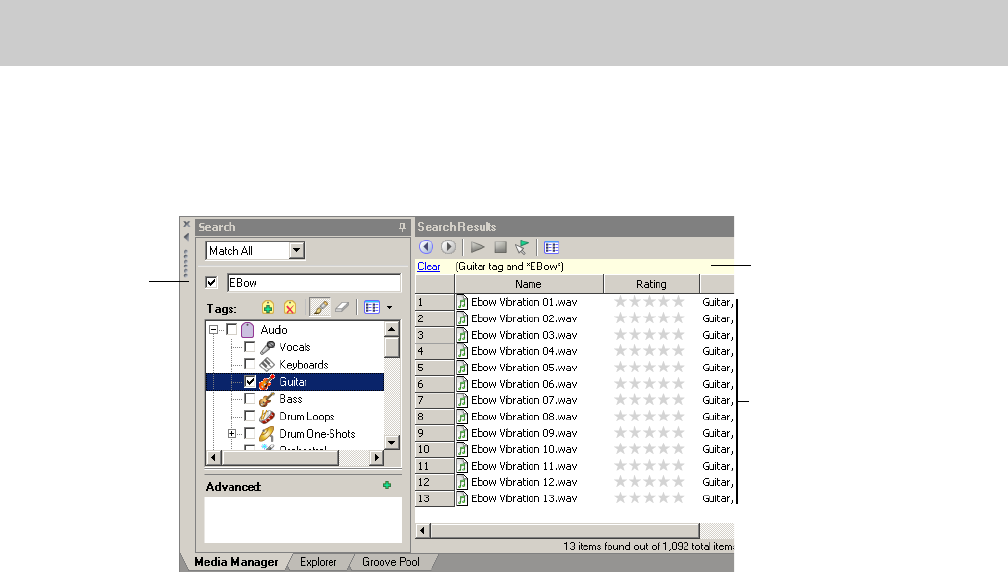The height and width of the screenshot is (572, 1008).
Task: Click the file icon of Ebow Vibration 13.wav
Action: [462, 498]
